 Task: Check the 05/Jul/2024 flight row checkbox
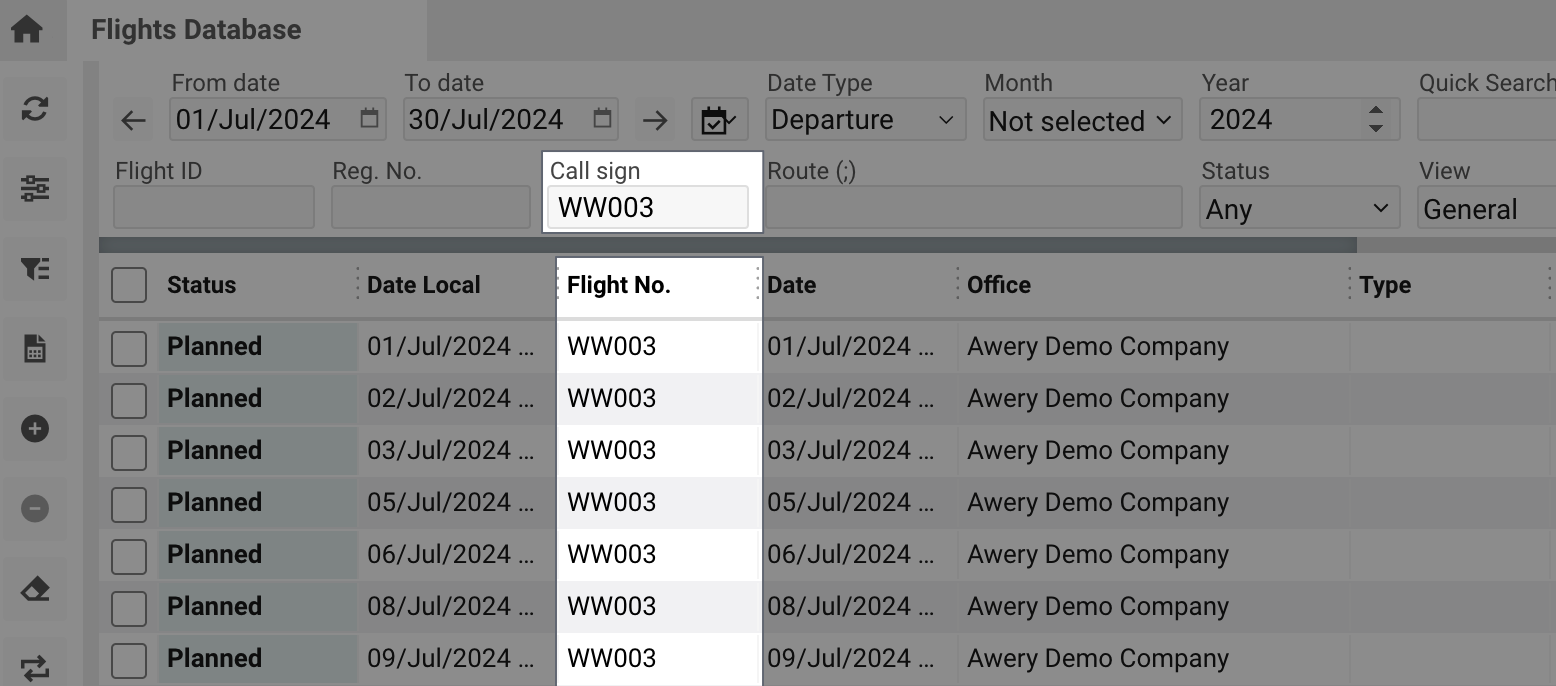[129, 503]
